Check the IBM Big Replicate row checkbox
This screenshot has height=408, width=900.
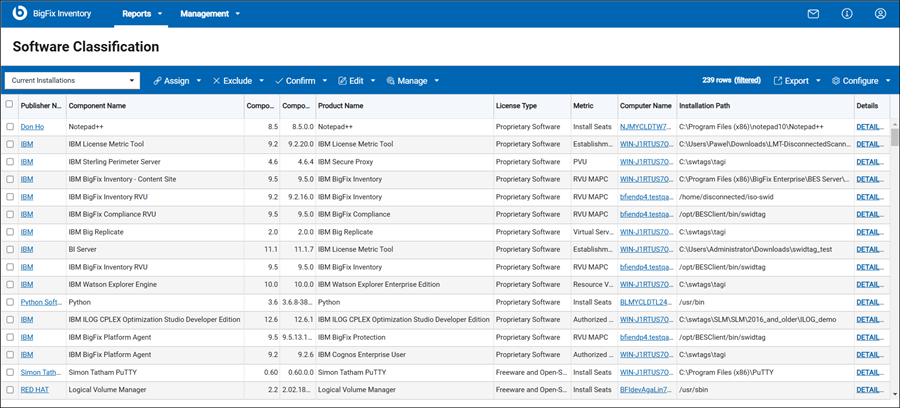[x=9, y=232]
